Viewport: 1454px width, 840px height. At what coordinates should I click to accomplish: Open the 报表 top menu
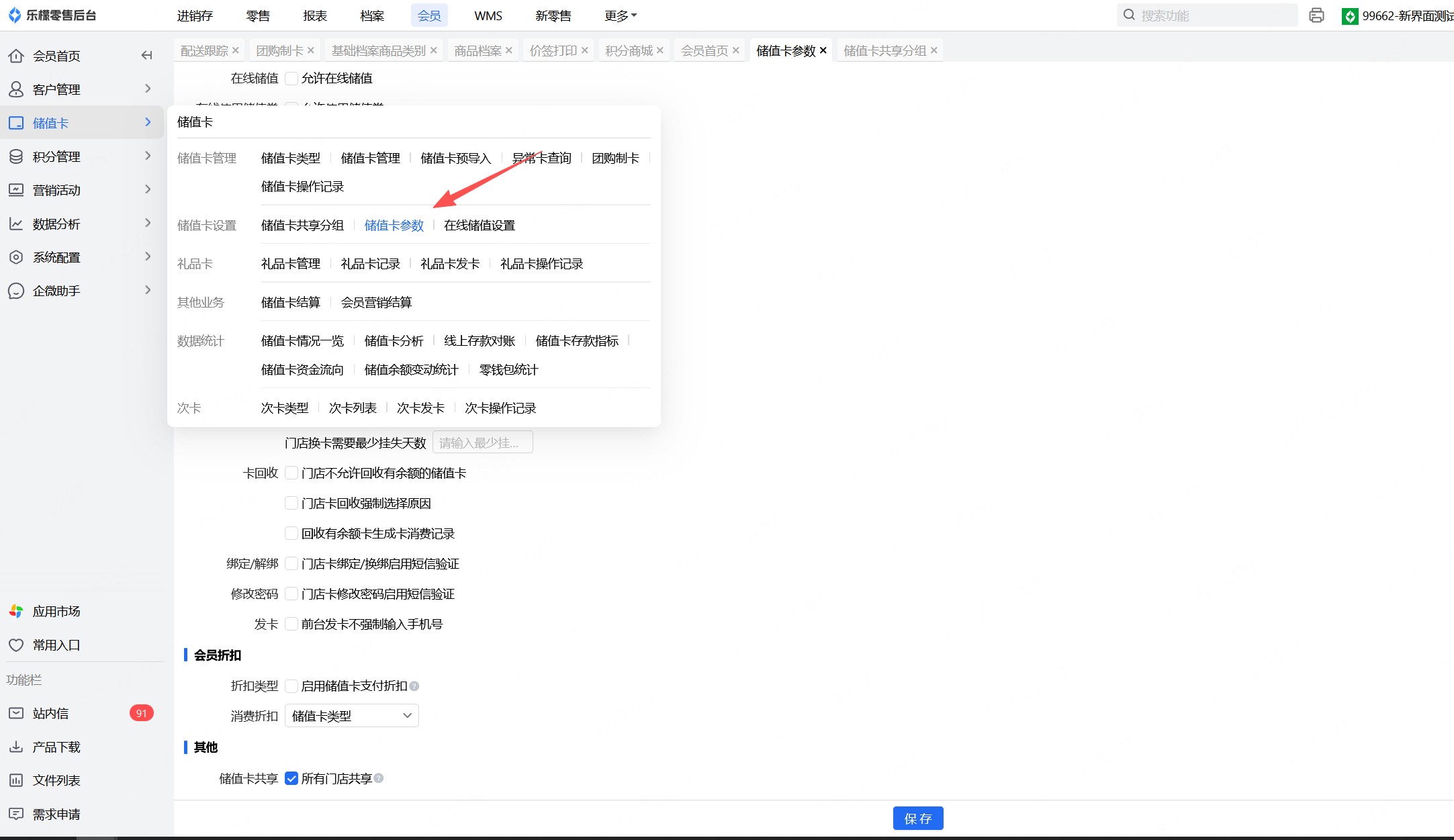coord(315,15)
